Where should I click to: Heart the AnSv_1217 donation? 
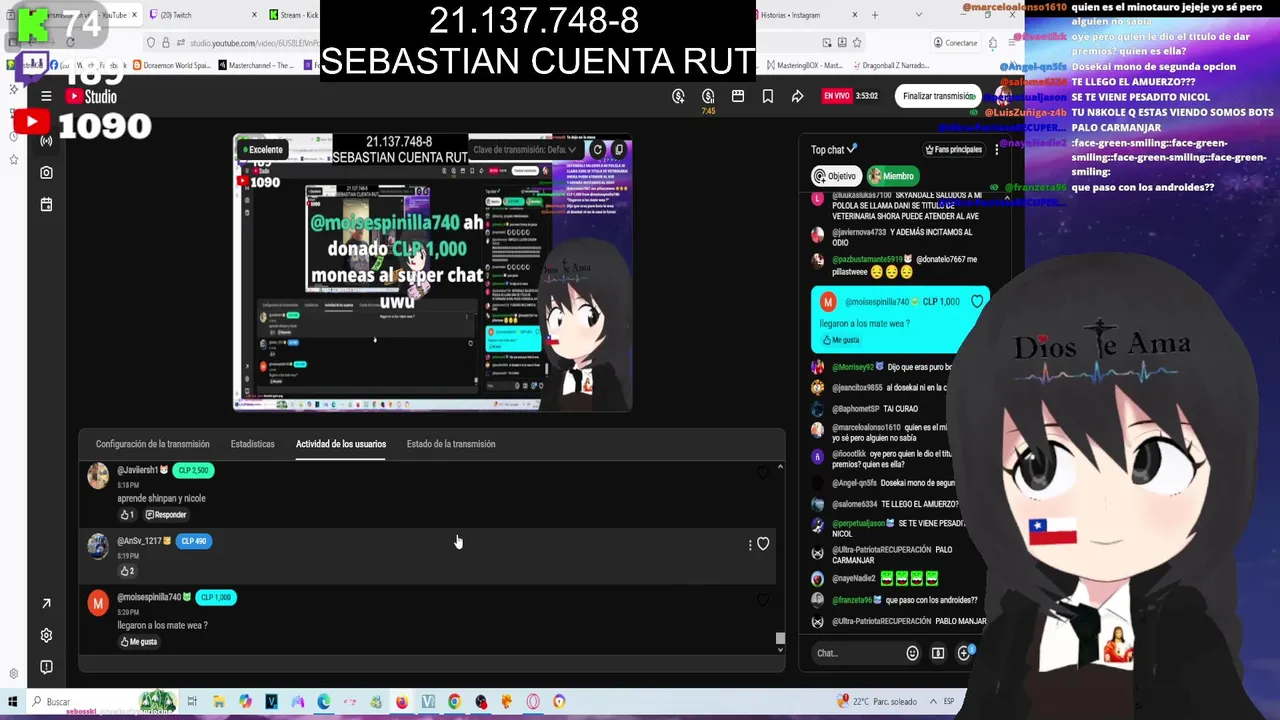click(763, 544)
